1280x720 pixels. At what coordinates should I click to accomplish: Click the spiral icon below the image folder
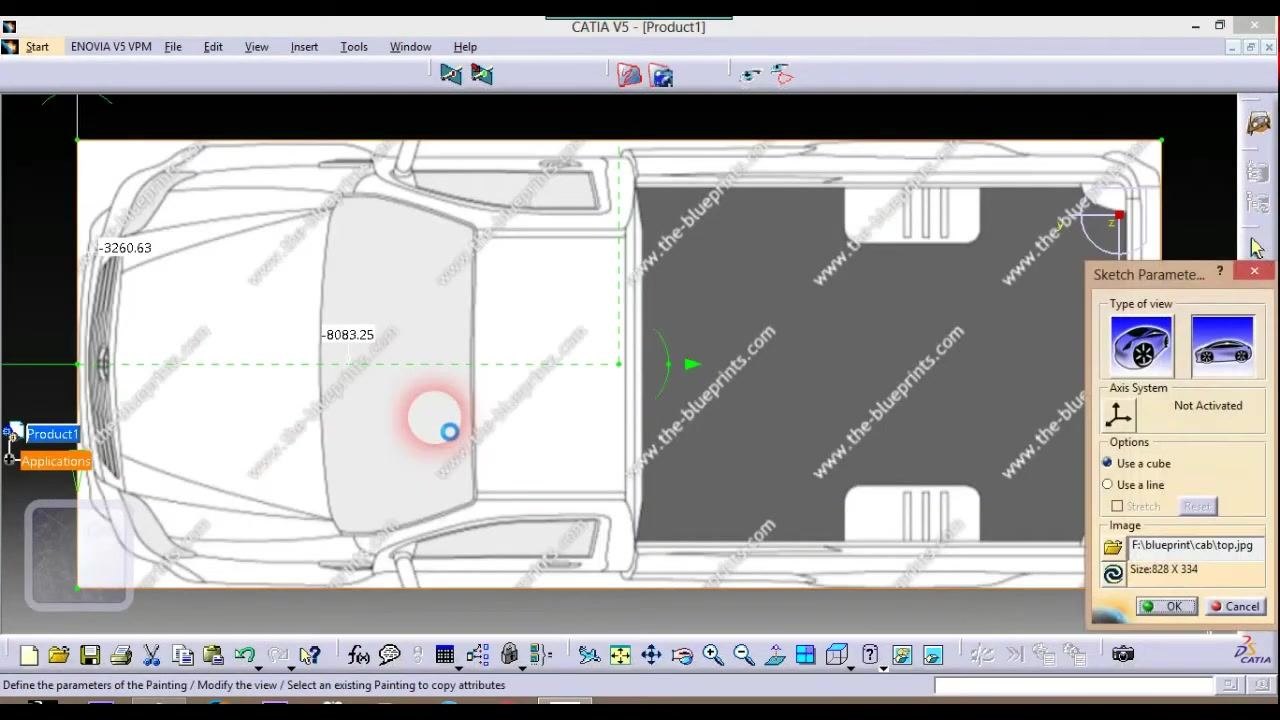pos(1113,573)
